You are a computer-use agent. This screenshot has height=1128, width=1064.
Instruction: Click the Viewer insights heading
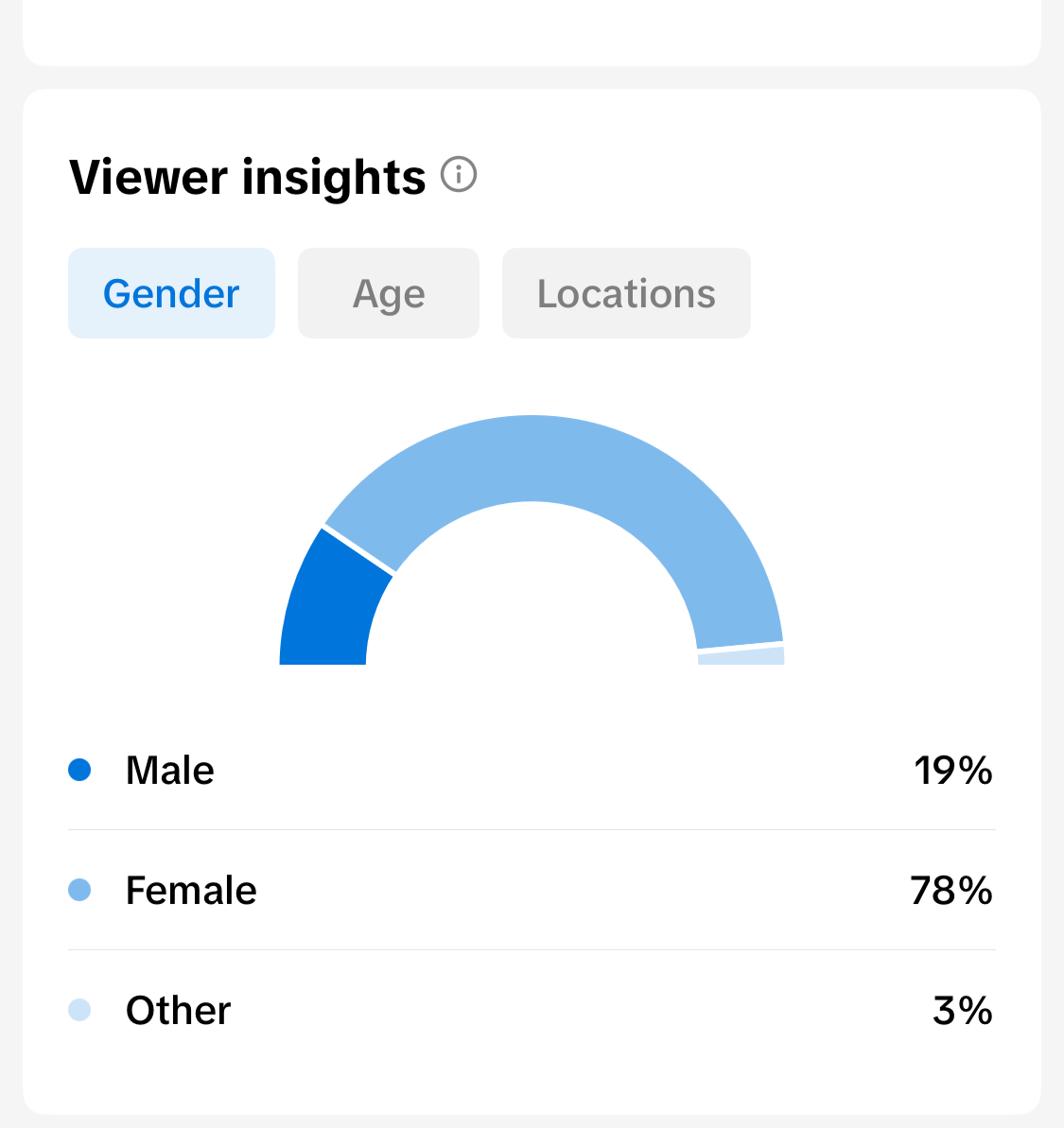coord(248,177)
